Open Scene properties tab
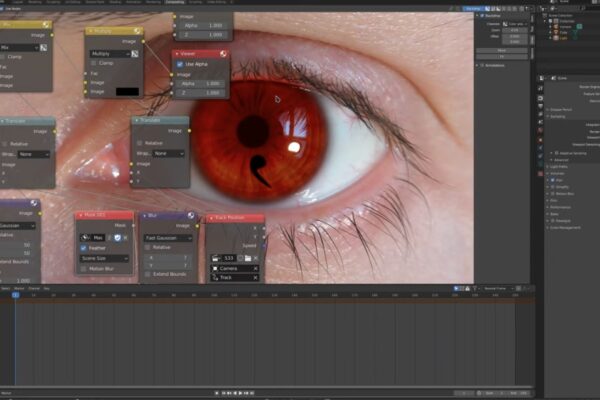 coord(540,122)
